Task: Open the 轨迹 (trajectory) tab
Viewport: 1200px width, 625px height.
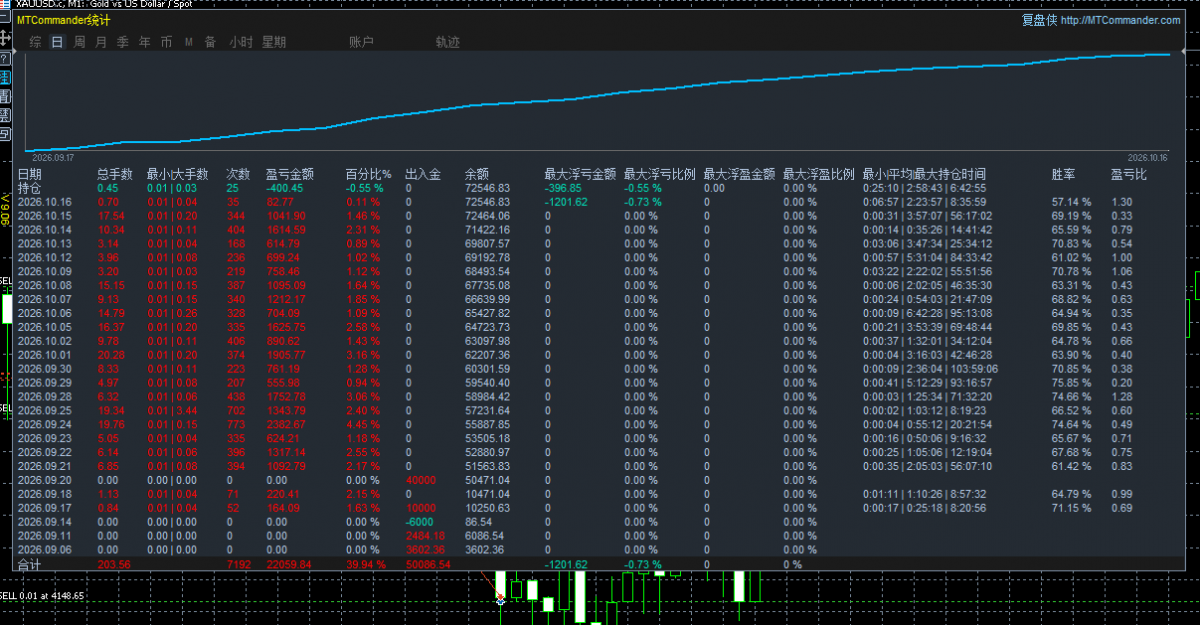Action: pyautogui.click(x=448, y=42)
